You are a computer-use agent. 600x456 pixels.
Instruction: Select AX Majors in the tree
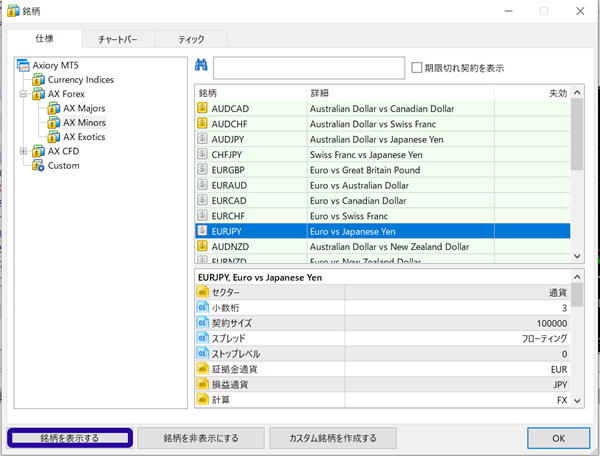[x=84, y=108]
